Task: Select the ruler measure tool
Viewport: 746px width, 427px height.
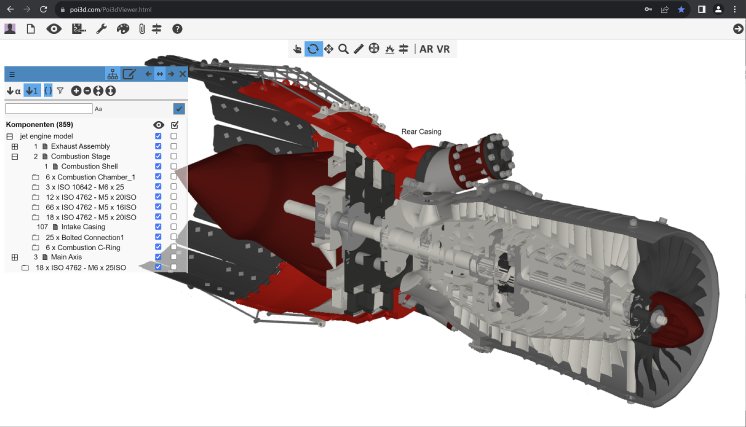Action: point(358,49)
